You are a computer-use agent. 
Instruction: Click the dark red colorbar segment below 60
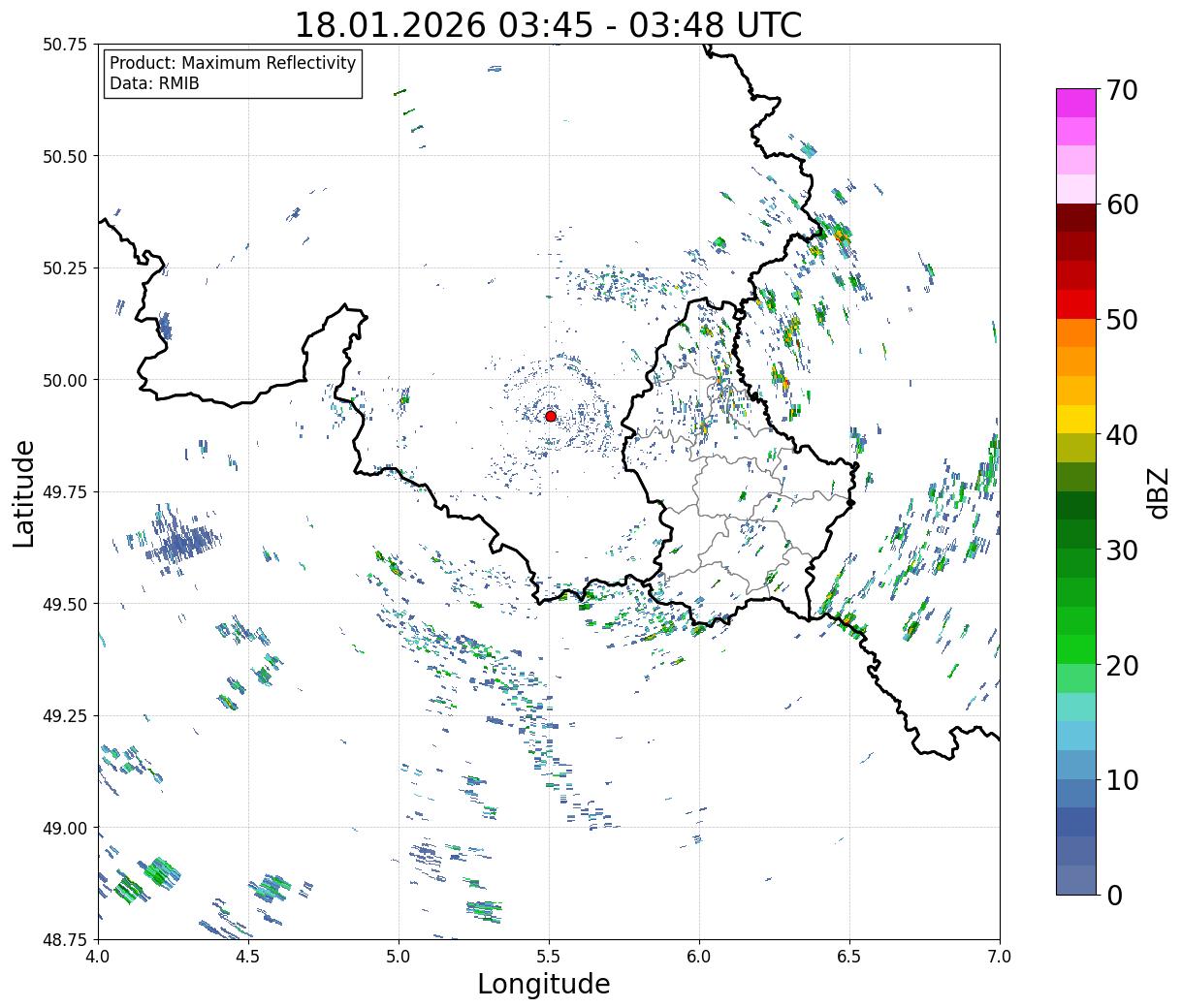[1076, 217]
